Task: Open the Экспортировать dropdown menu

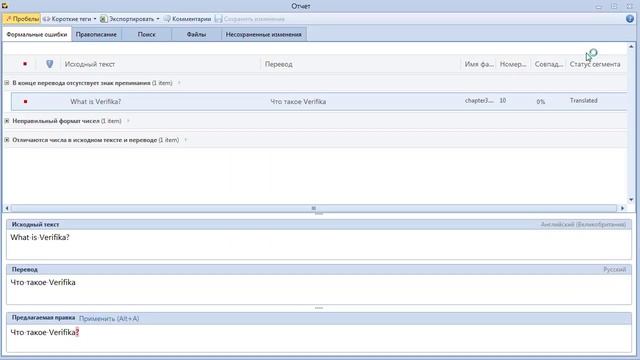Action: pyautogui.click(x=130, y=19)
